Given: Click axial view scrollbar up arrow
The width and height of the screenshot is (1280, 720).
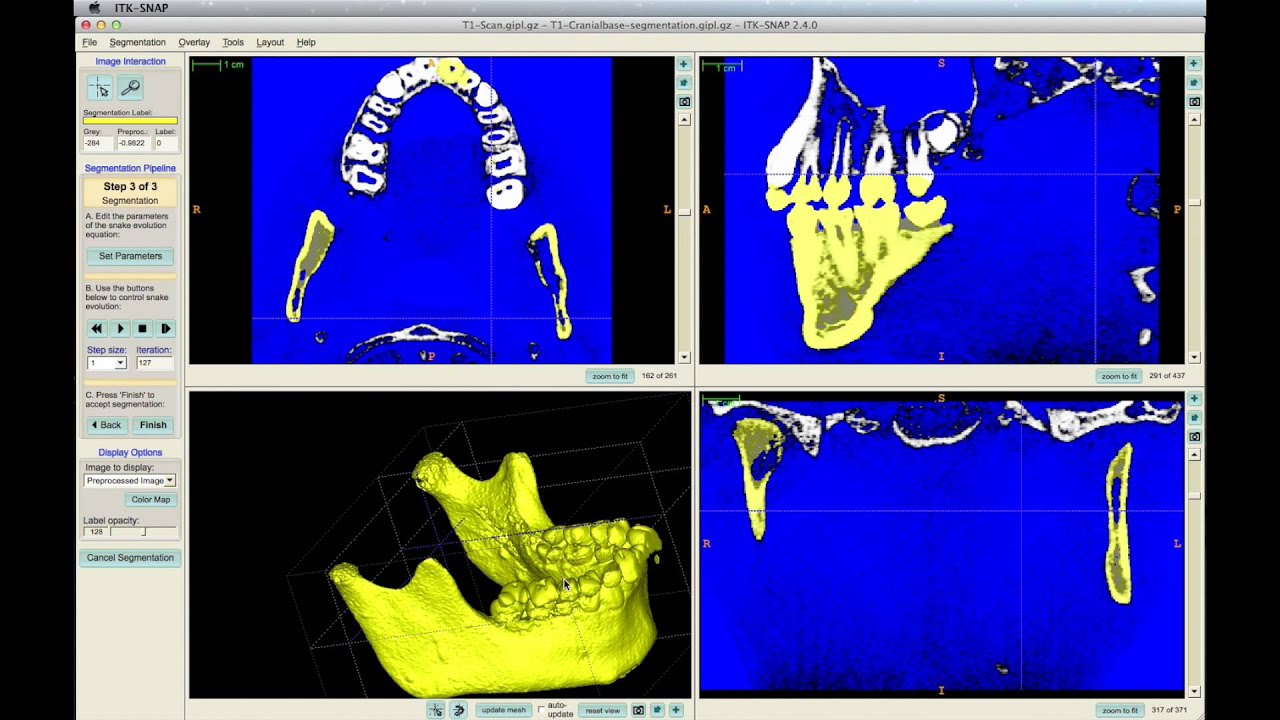Looking at the screenshot, I should coord(684,119).
